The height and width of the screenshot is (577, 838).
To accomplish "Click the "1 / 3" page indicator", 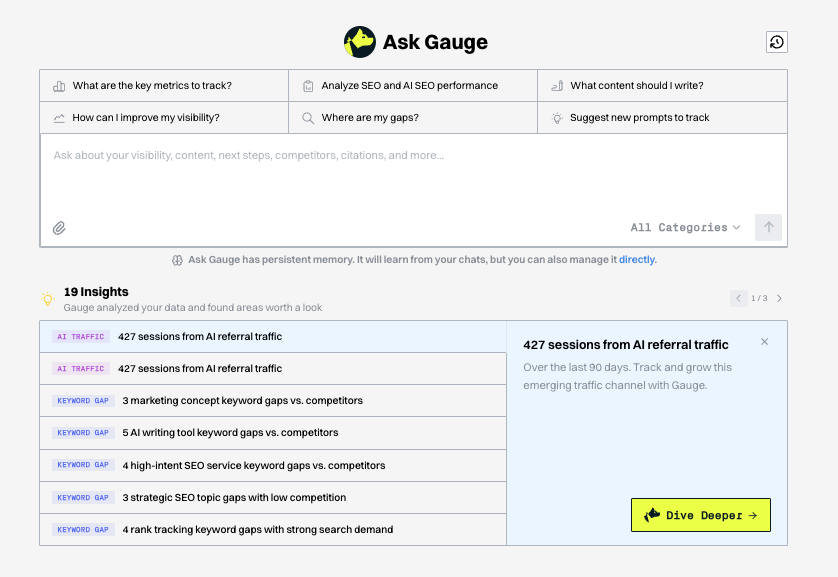I will tap(759, 298).
